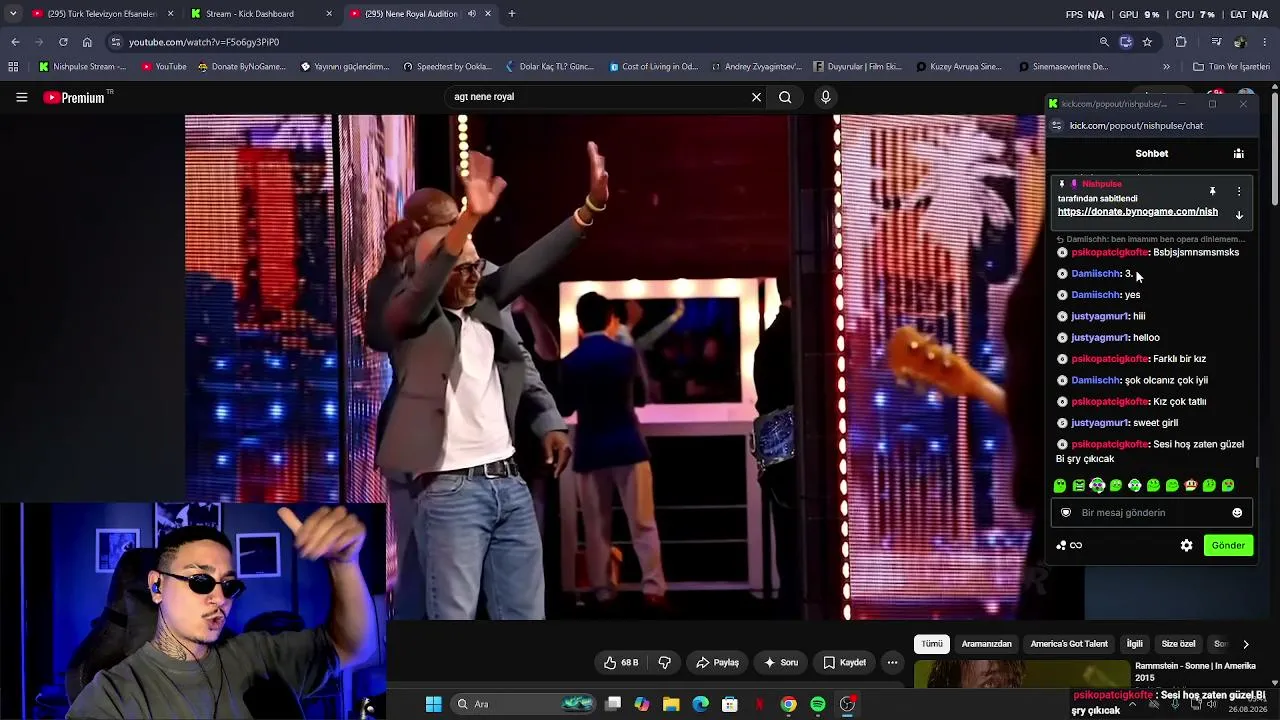Open the emoji picker in chat input
The image size is (1280, 720).
[1237, 513]
